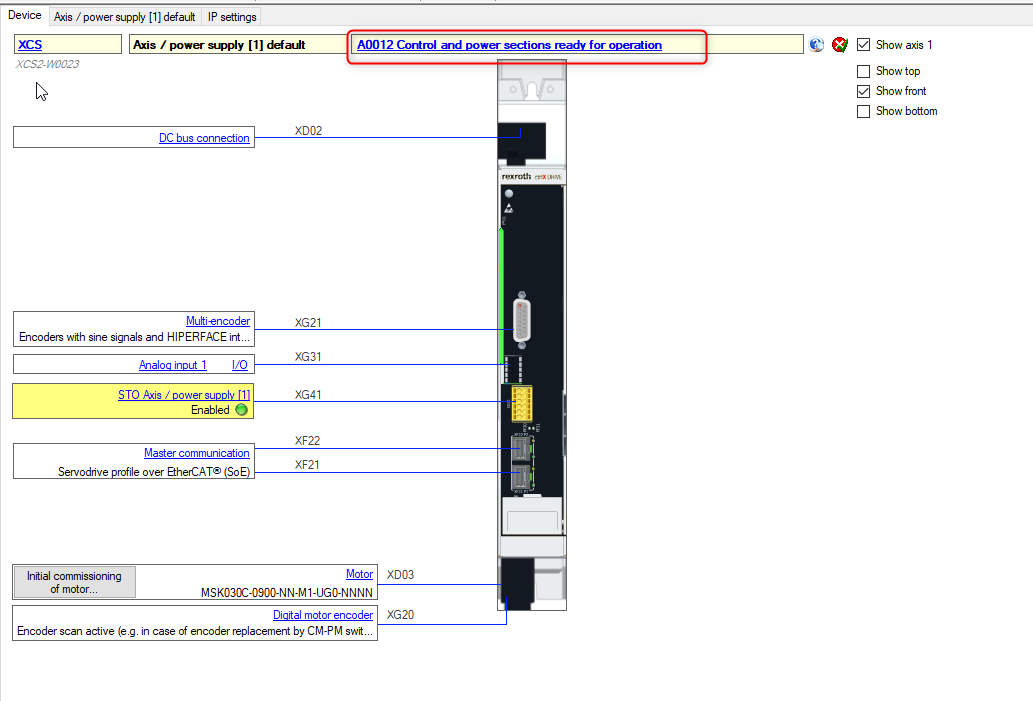This screenshot has height=701, width=1033.
Task: Enable the Show top checkbox
Action: (864, 72)
